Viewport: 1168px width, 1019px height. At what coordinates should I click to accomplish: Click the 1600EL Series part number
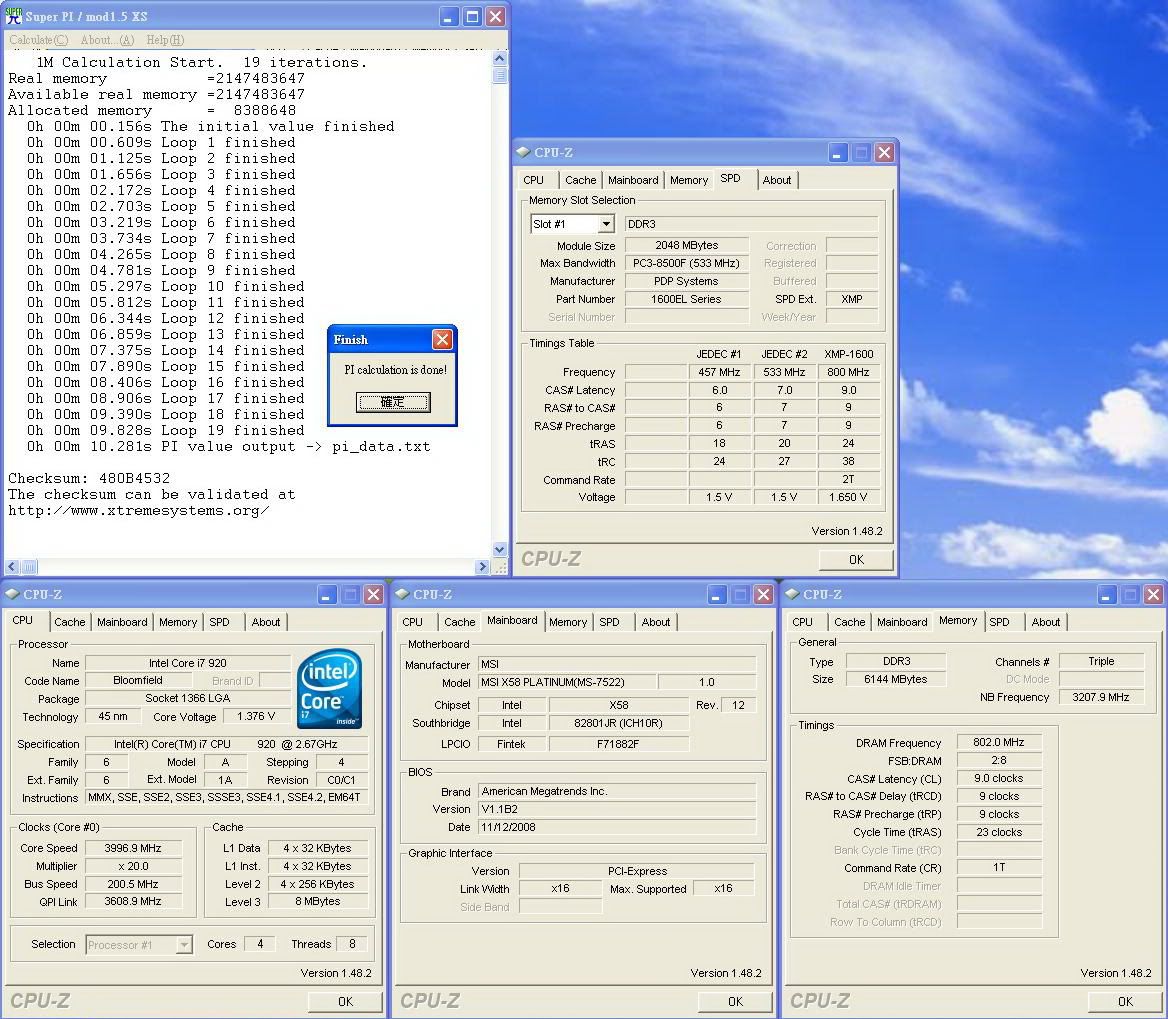click(x=686, y=299)
